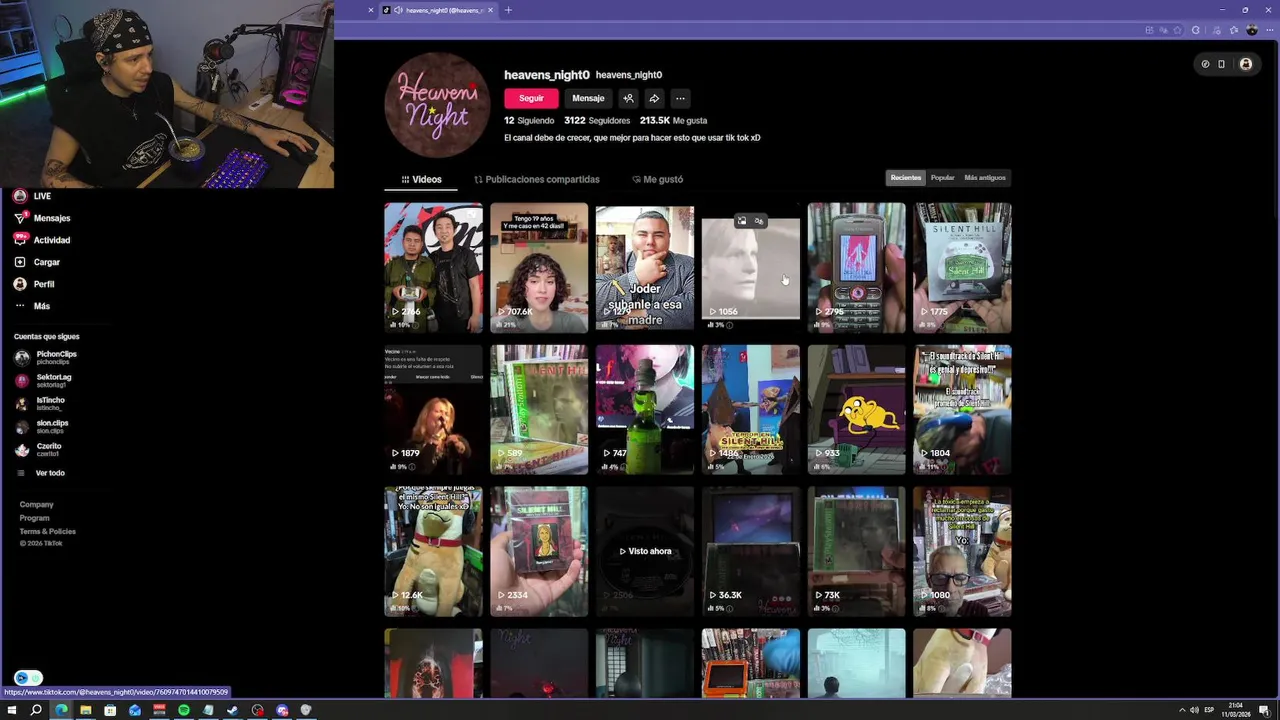Screen dimensions: 1280x720
Task: Open the video with 707.6K views
Action: tap(539, 267)
